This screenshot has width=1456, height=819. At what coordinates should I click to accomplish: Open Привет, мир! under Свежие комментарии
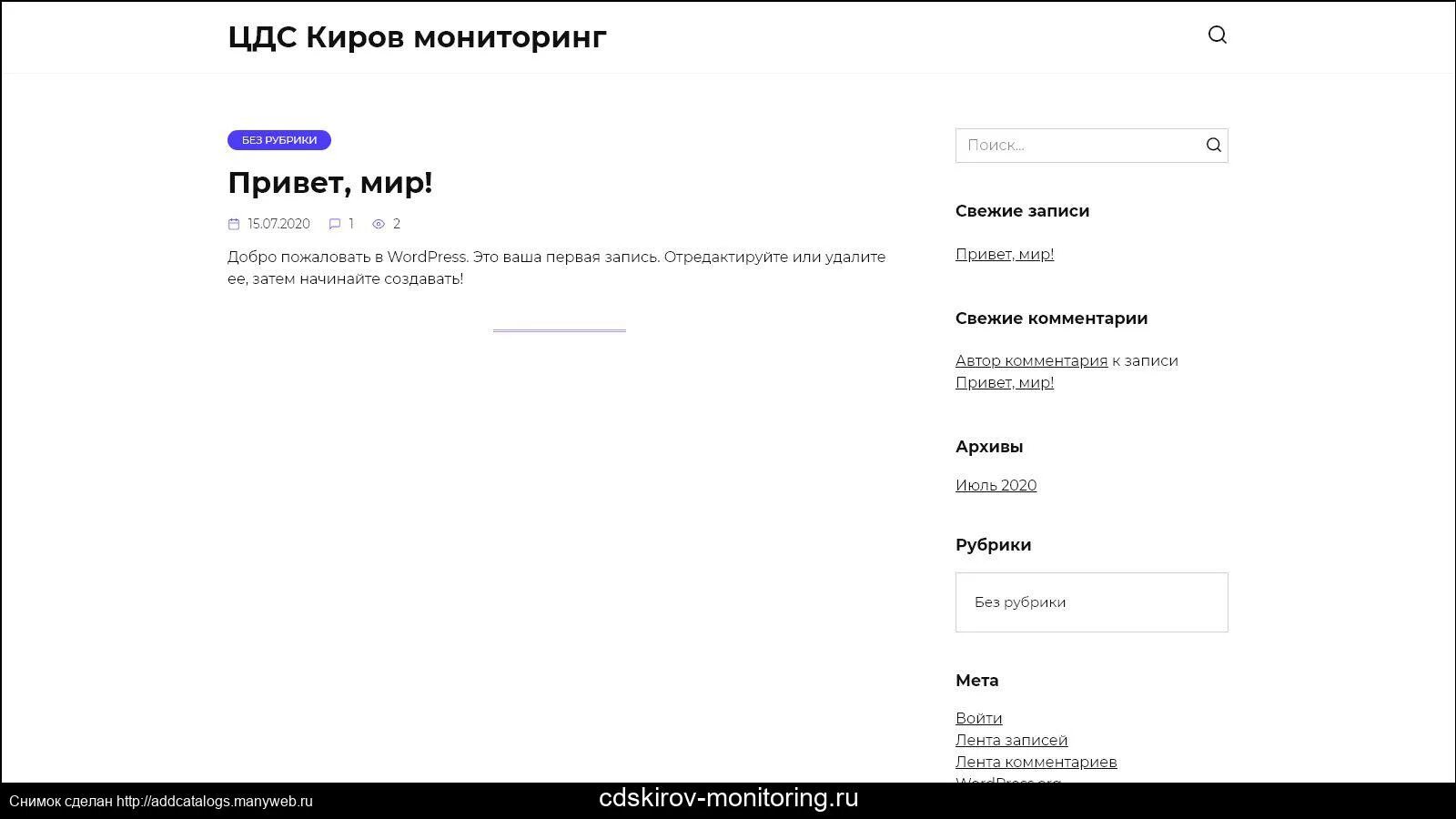point(1005,383)
